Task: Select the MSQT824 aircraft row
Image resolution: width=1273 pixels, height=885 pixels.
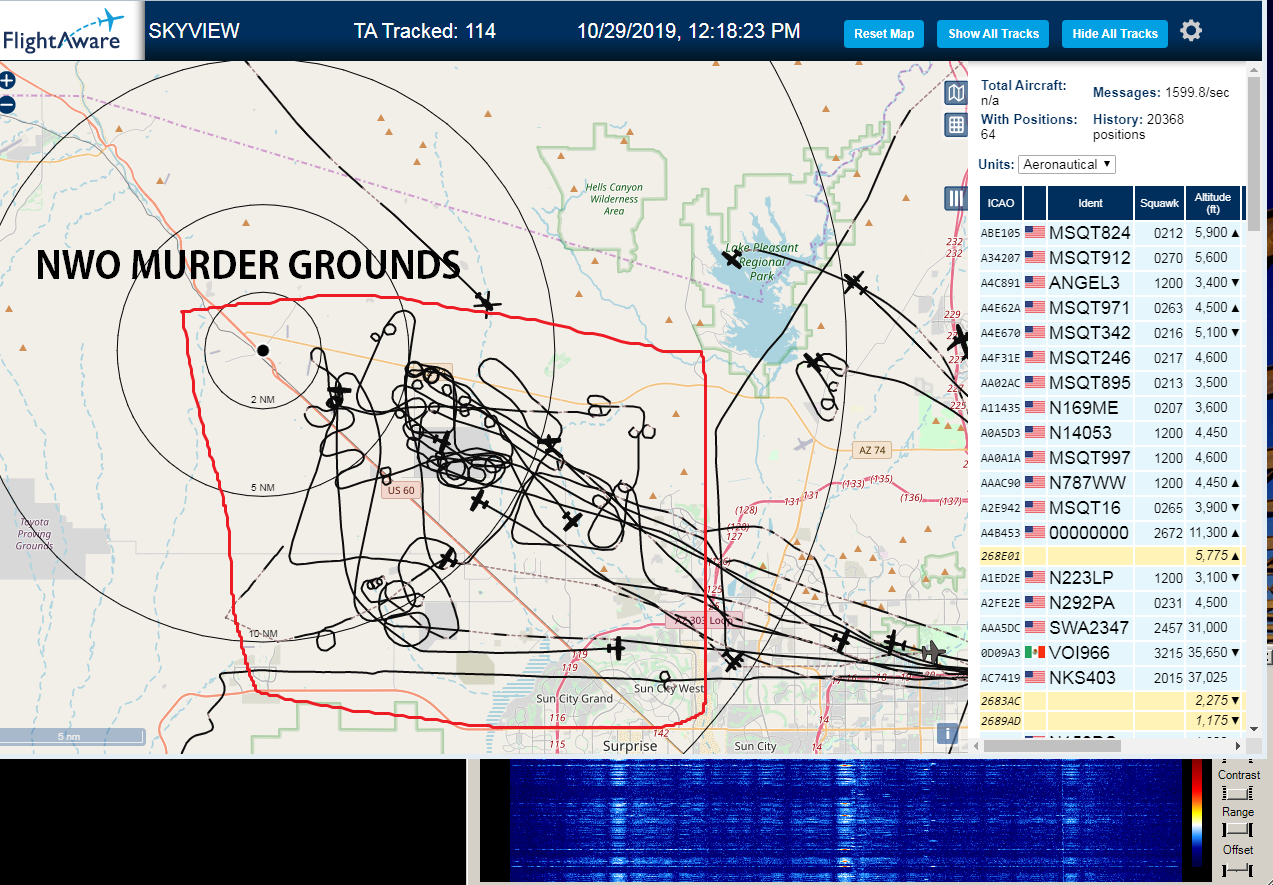Action: point(1111,233)
